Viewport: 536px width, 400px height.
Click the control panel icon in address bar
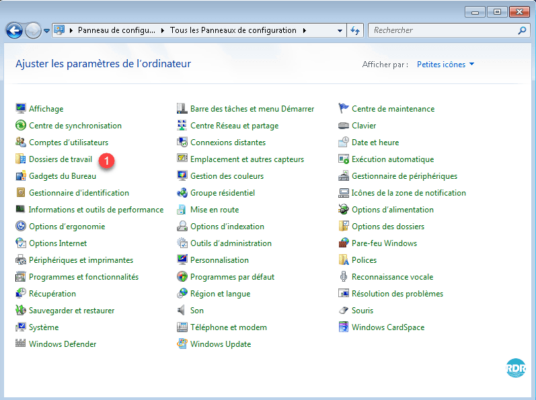click(x=59, y=30)
